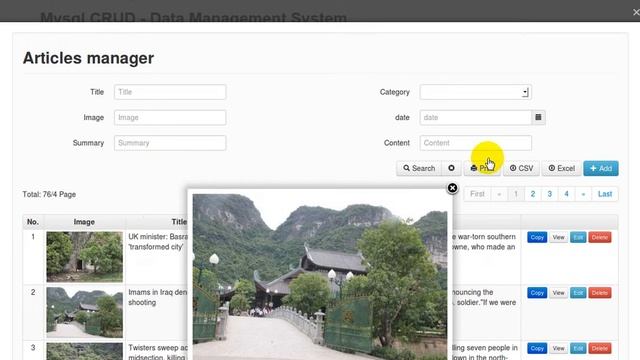The width and height of the screenshot is (640, 360).
Task: Go to pagination page 4
Action: click(566, 194)
